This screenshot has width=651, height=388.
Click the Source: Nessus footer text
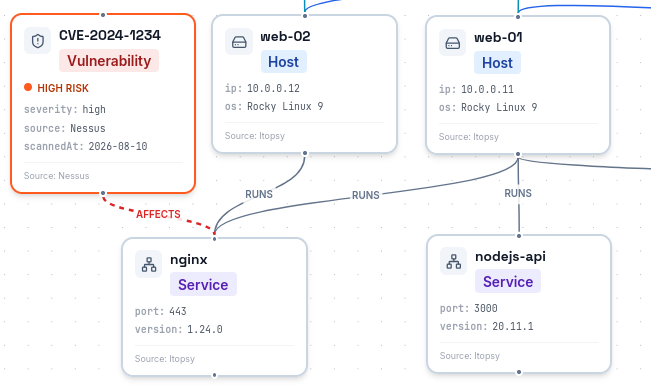point(56,176)
